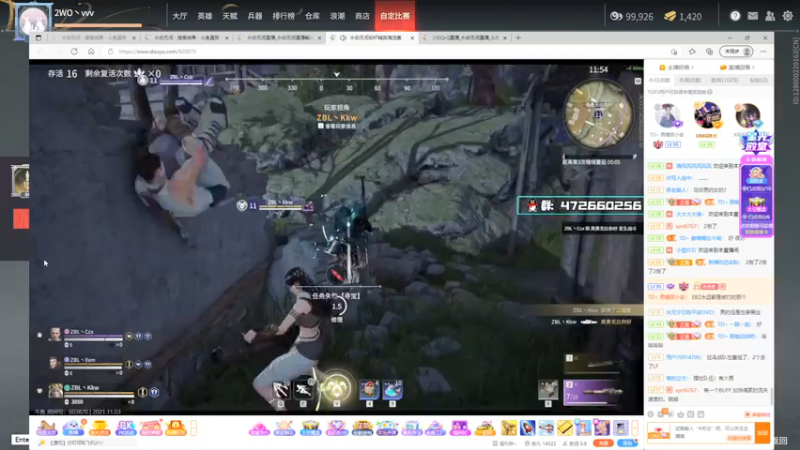The height and width of the screenshot is (450, 800).
Task: Open the 浪潮 menu item
Action: pyautogui.click(x=337, y=16)
